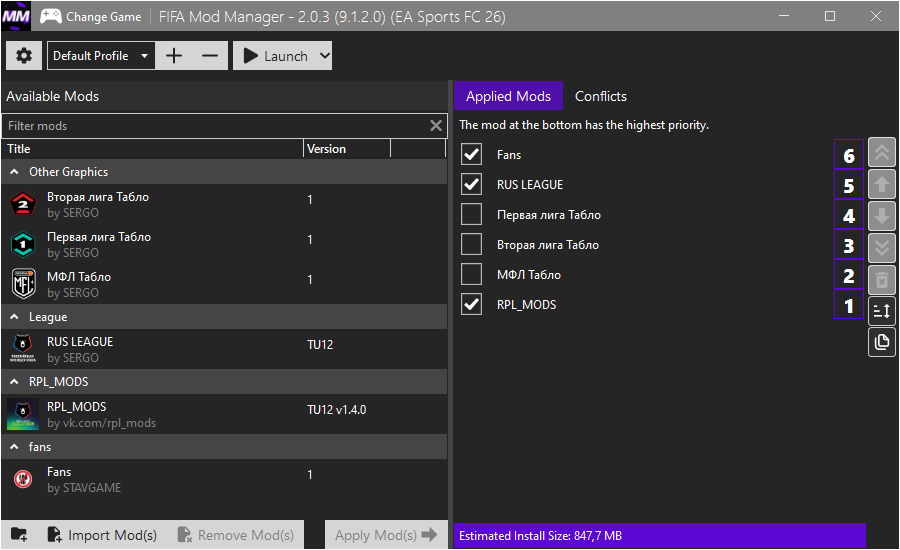Collapse the Other Graphics group
Viewport: 900px width, 550px height.
15,172
